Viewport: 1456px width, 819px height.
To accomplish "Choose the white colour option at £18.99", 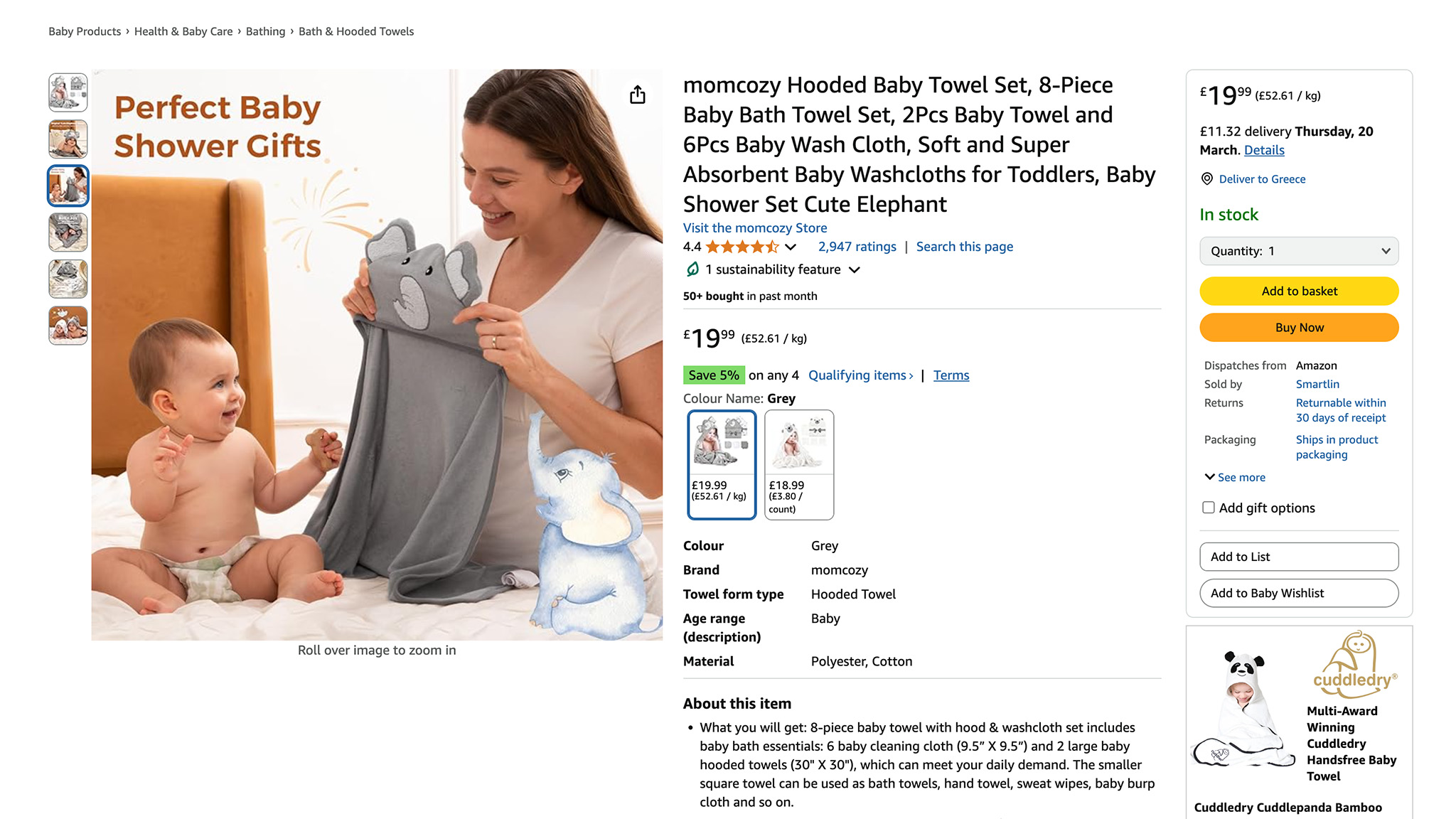I will [x=799, y=465].
